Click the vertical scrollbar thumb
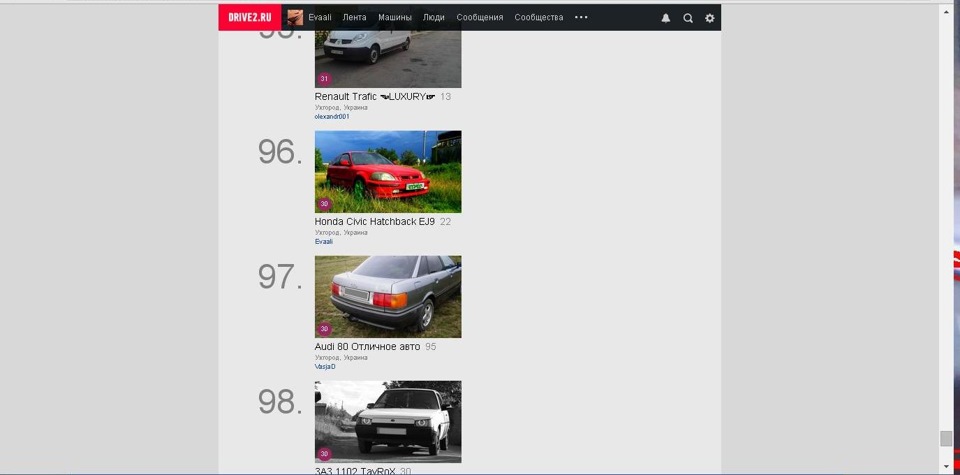 pos(946,439)
